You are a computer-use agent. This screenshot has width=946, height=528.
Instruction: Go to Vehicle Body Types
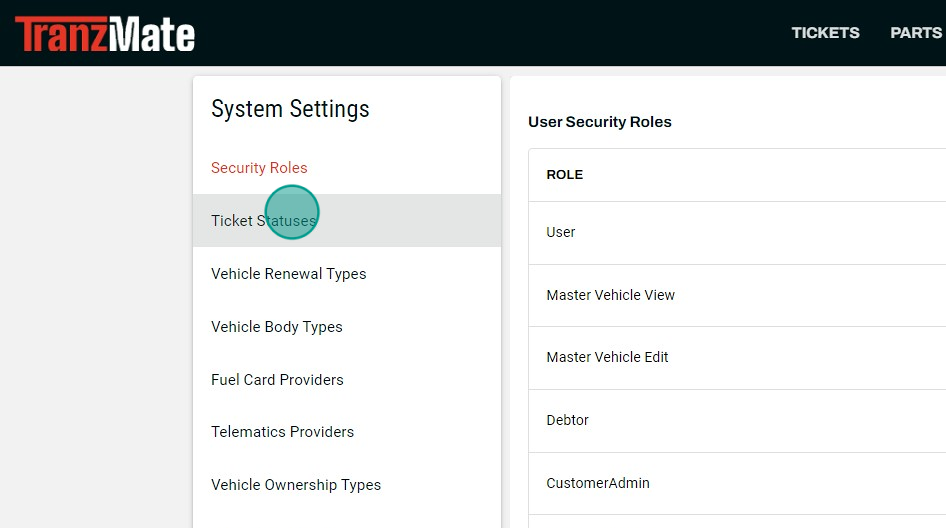(x=347, y=326)
